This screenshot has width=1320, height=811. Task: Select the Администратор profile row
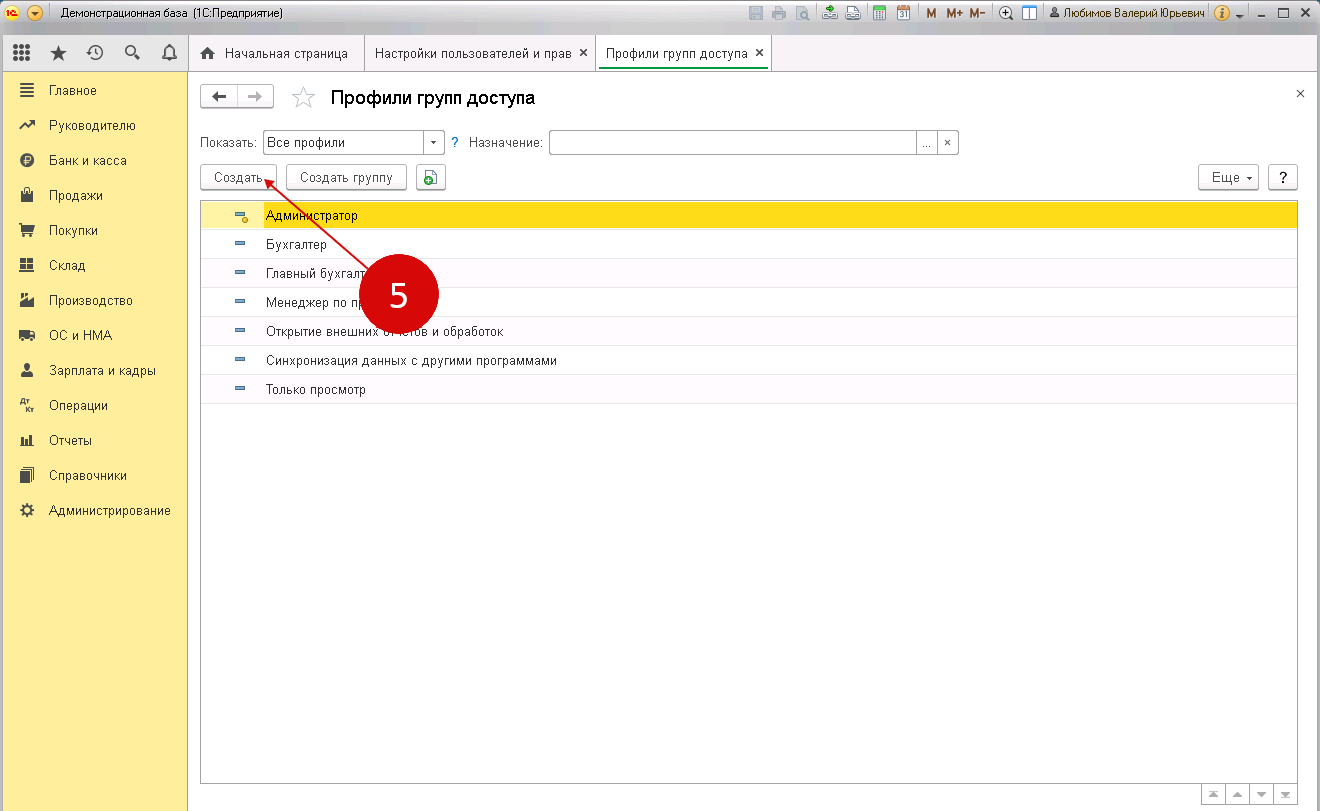click(749, 215)
